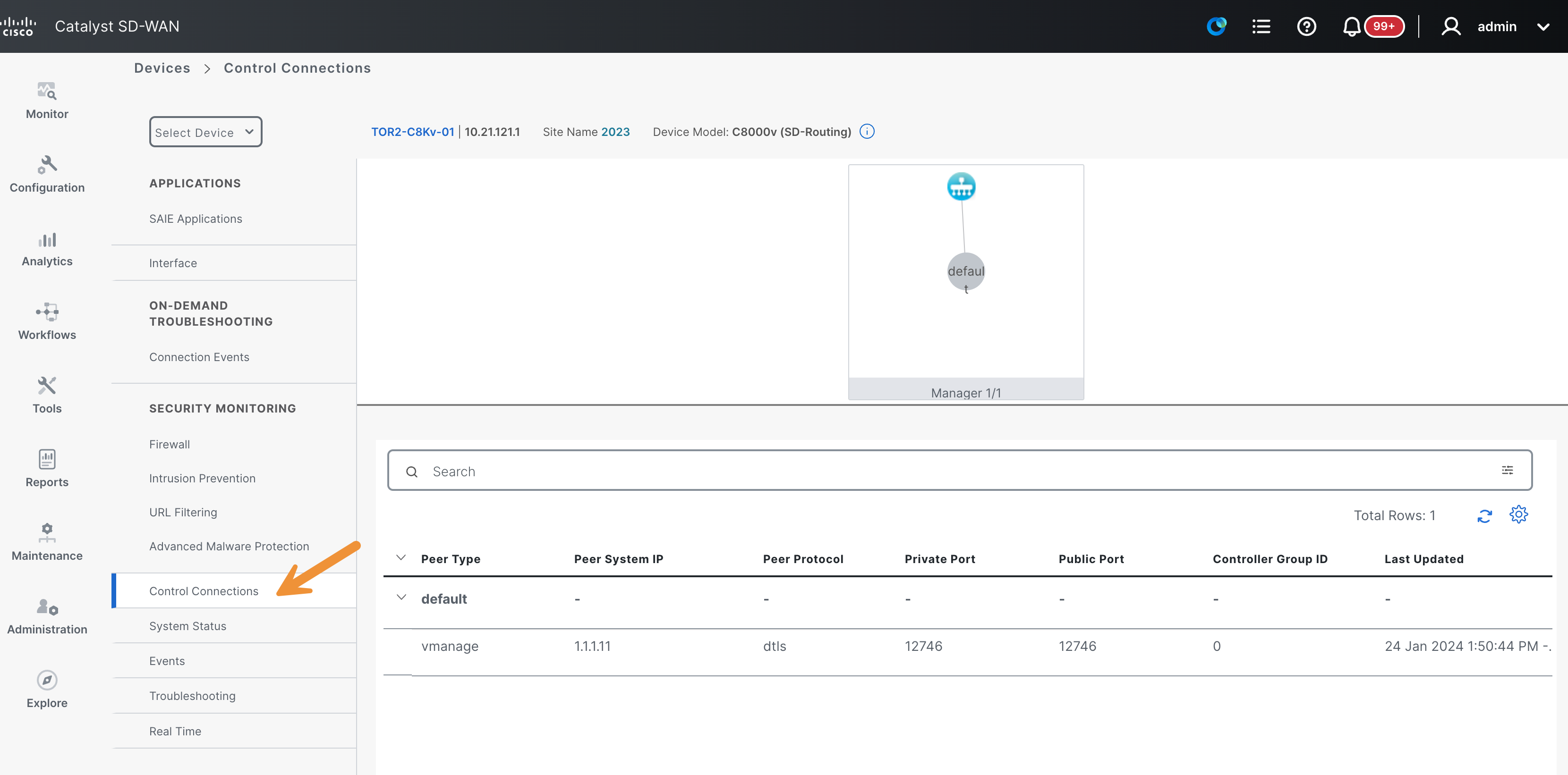The image size is (1568, 775).
Task: Open the Firewall menu item
Action: (x=169, y=445)
